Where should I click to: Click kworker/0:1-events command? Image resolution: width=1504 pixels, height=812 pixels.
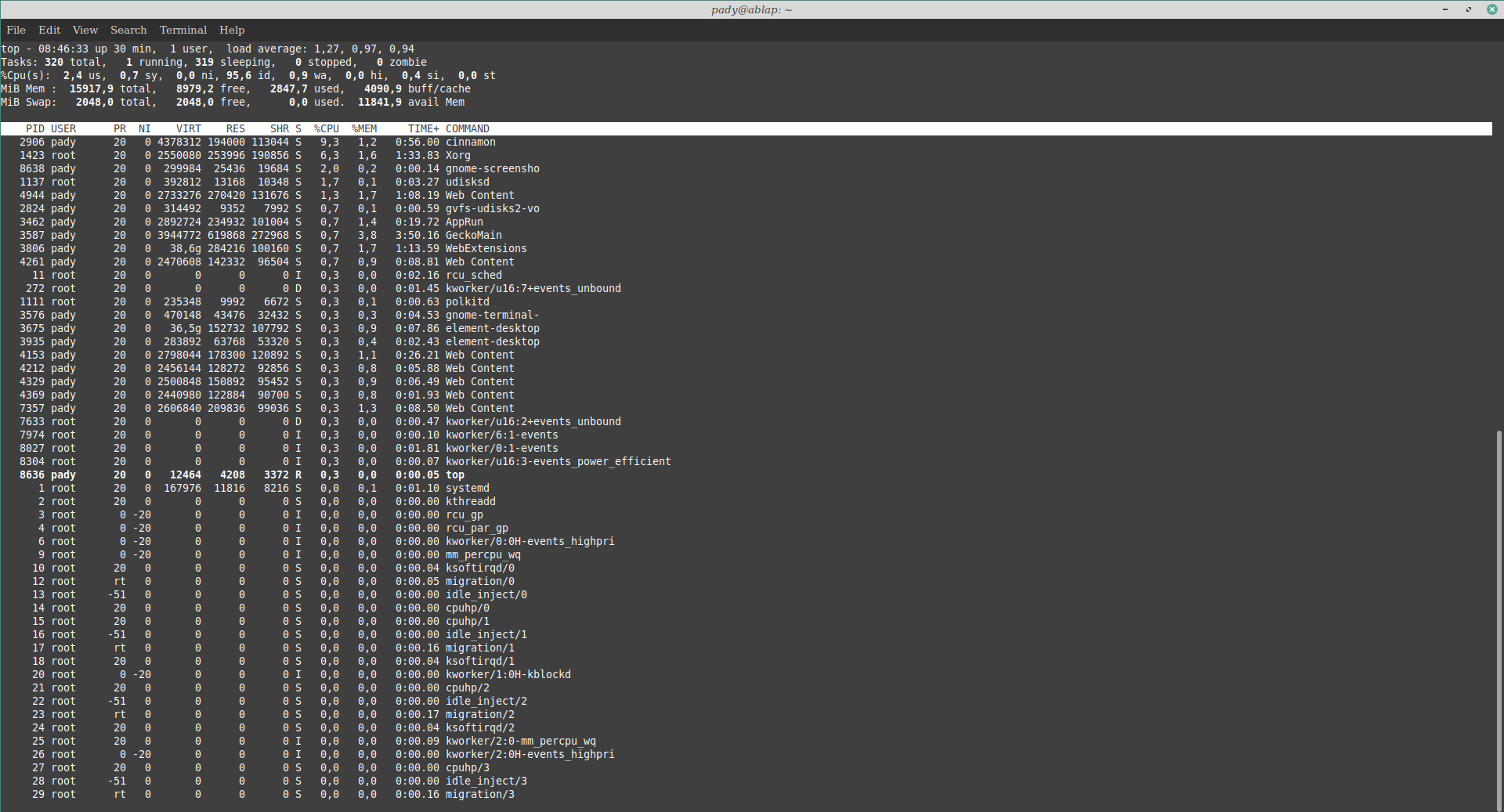pos(502,448)
